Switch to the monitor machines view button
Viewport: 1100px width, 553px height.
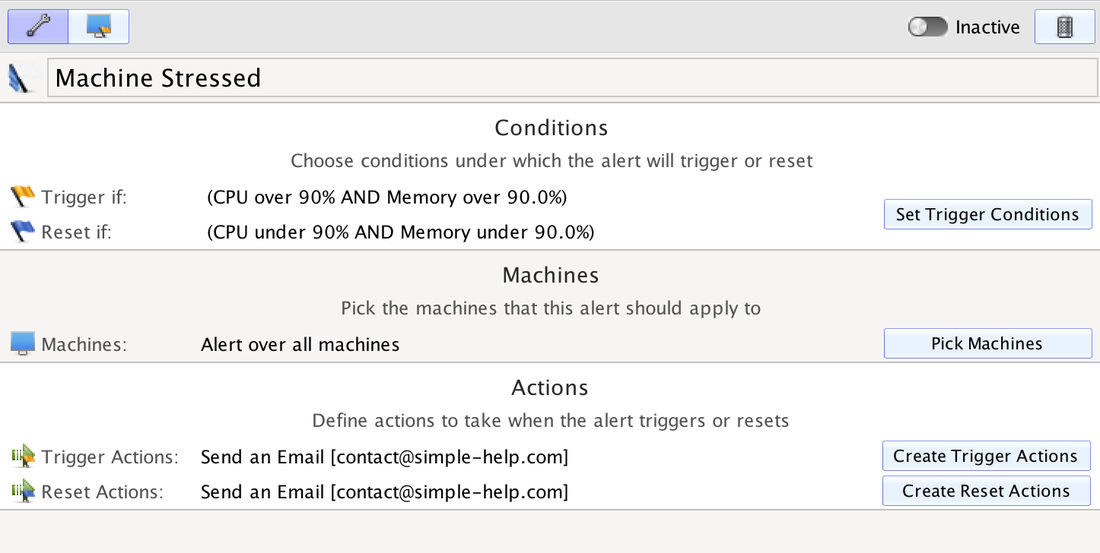pos(99,27)
